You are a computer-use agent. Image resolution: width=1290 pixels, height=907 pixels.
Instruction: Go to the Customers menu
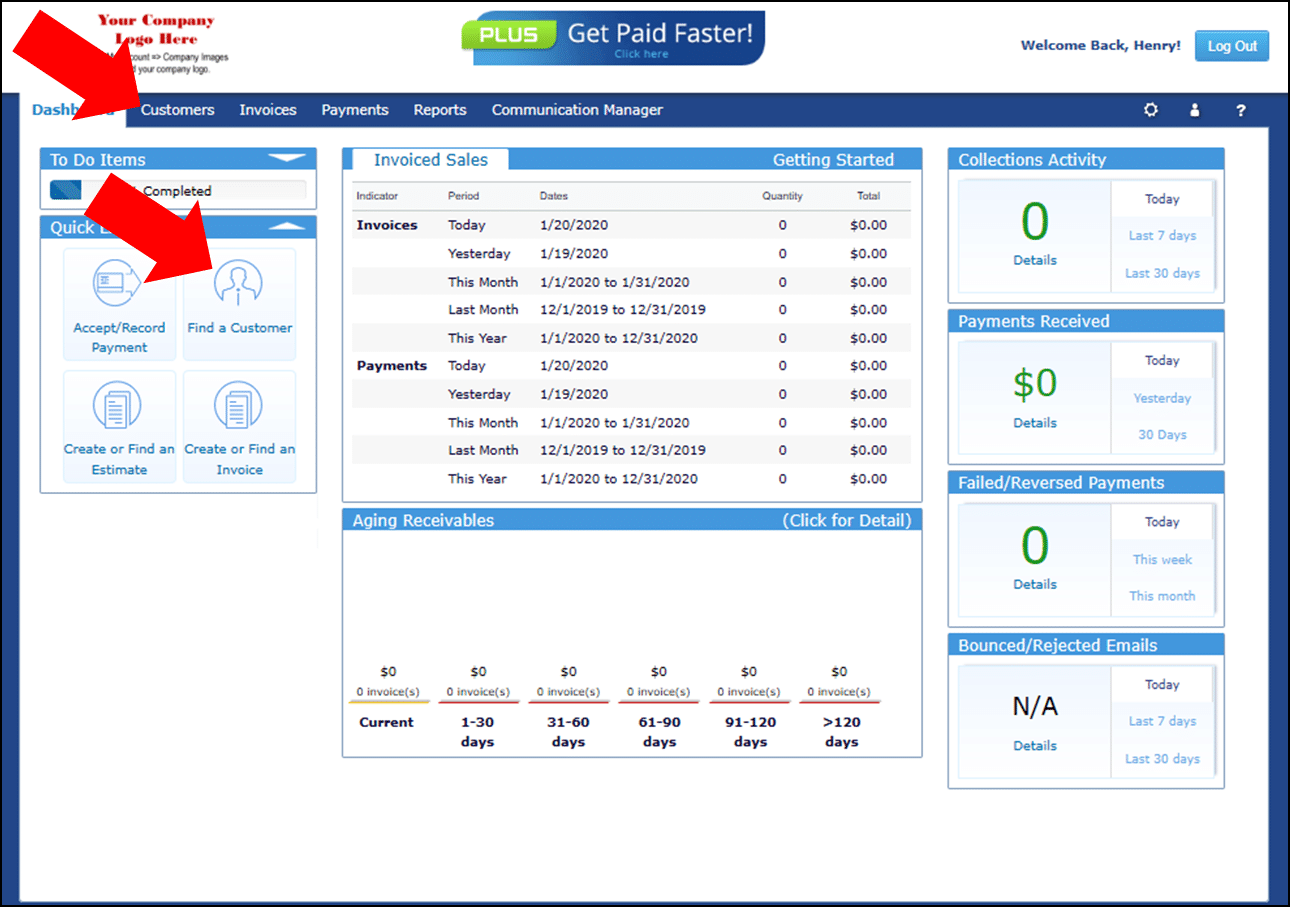tap(178, 110)
